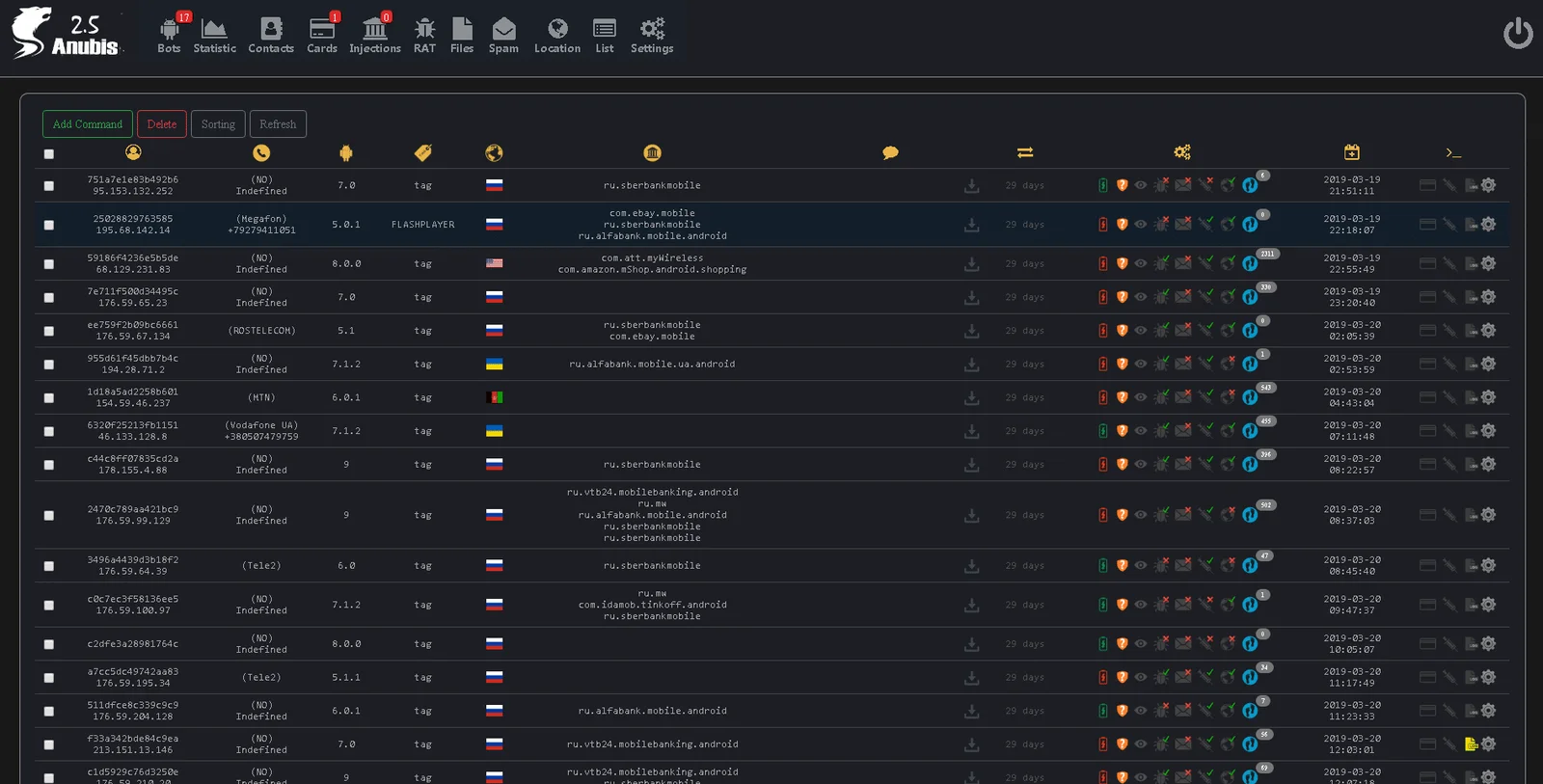
Task: Open the List page
Action: [x=605, y=36]
